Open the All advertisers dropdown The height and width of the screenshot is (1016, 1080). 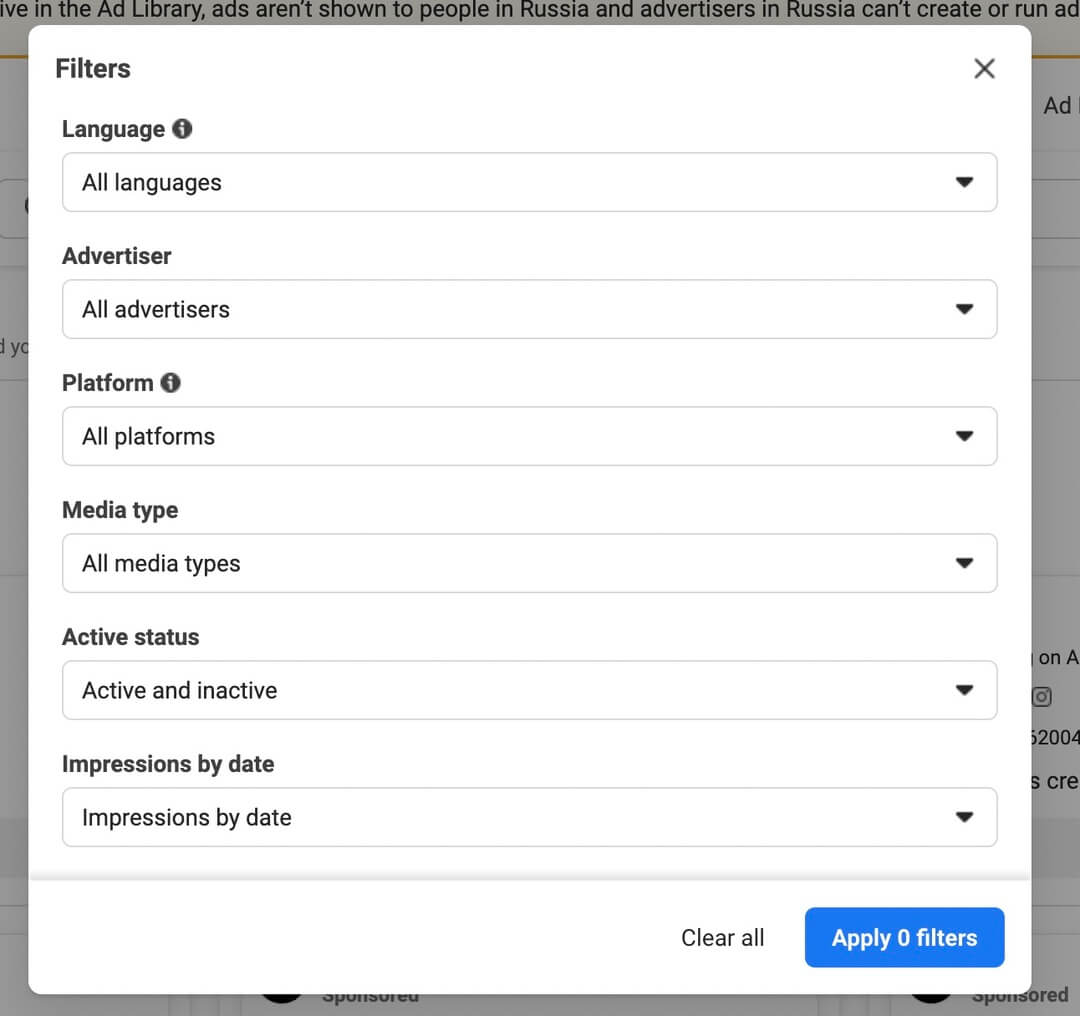(530, 309)
